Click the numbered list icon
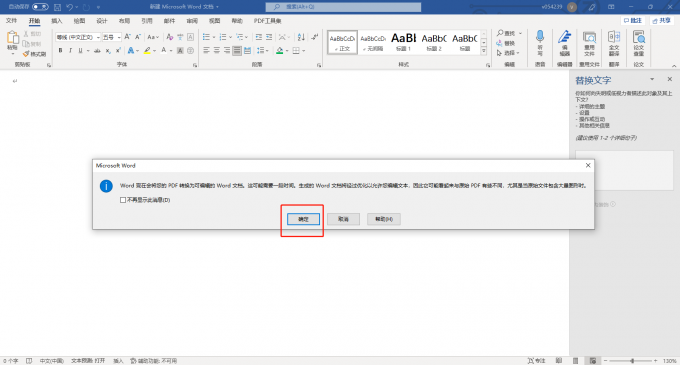 [x=223, y=37]
